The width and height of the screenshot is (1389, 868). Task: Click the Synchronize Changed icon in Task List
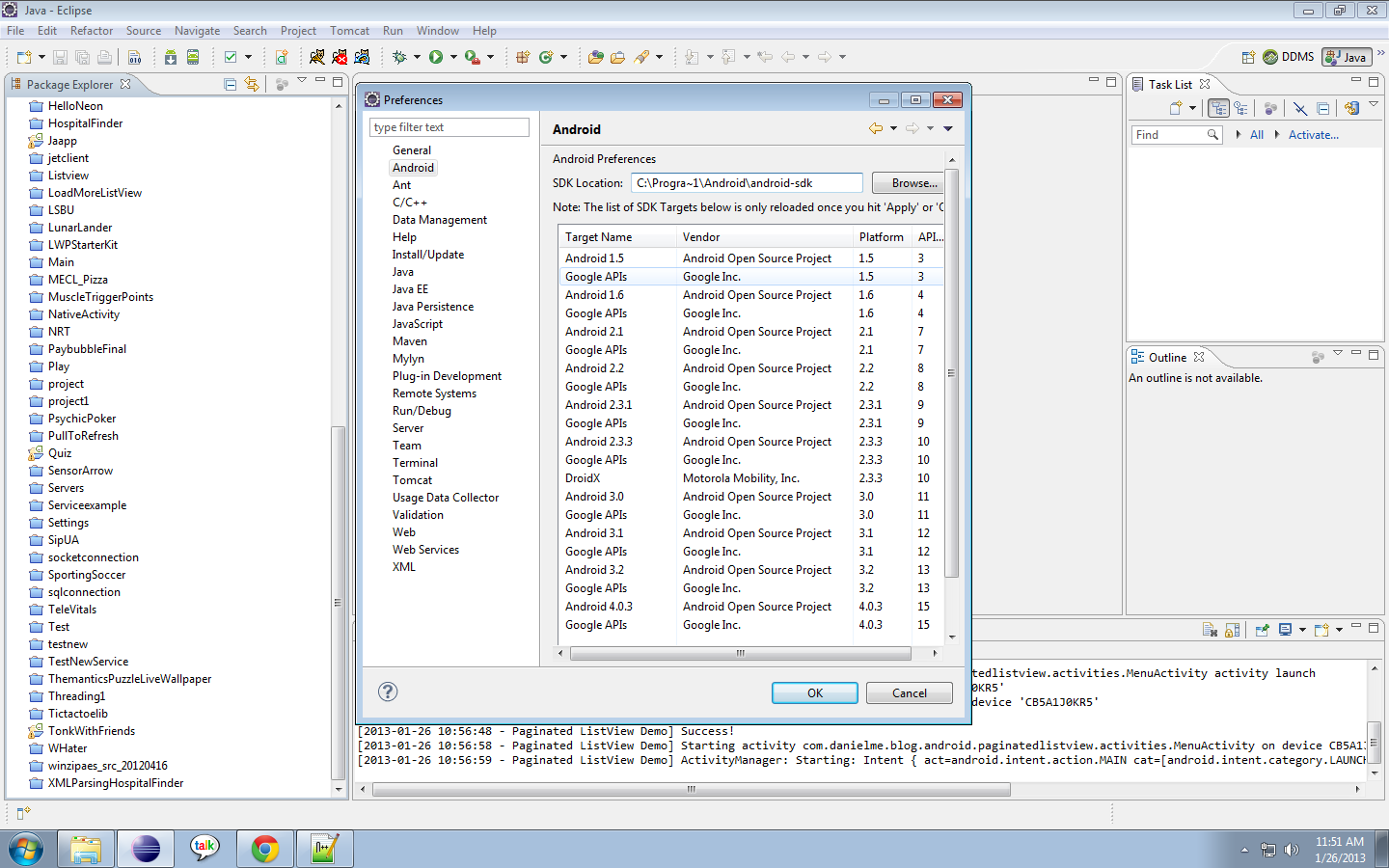1351,108
